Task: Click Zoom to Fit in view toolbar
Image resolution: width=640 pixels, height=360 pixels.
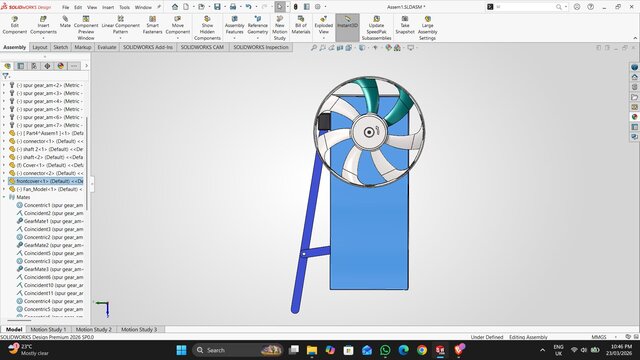Action: (x=313, y=48)
